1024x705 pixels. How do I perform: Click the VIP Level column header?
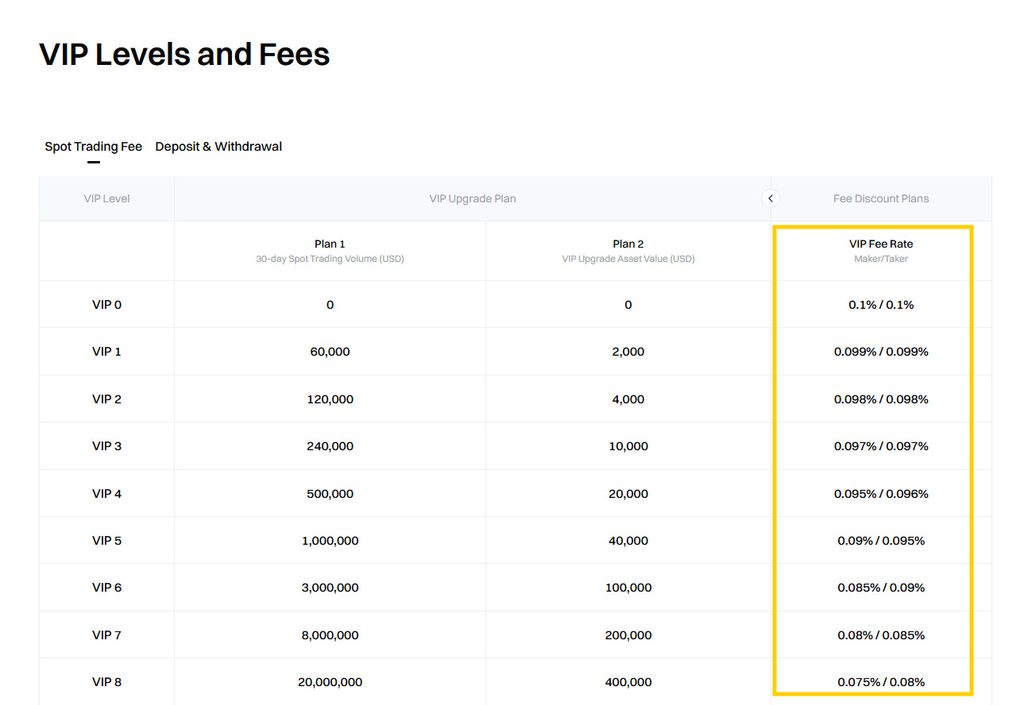coord(106,198)
